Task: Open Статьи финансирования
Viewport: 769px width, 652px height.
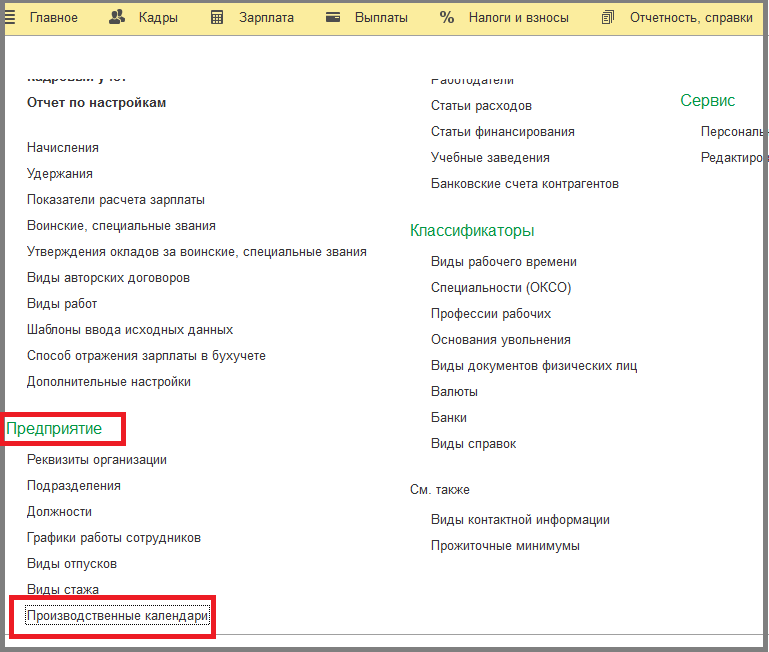Action: pyautogui.click(x=503, y=132)
